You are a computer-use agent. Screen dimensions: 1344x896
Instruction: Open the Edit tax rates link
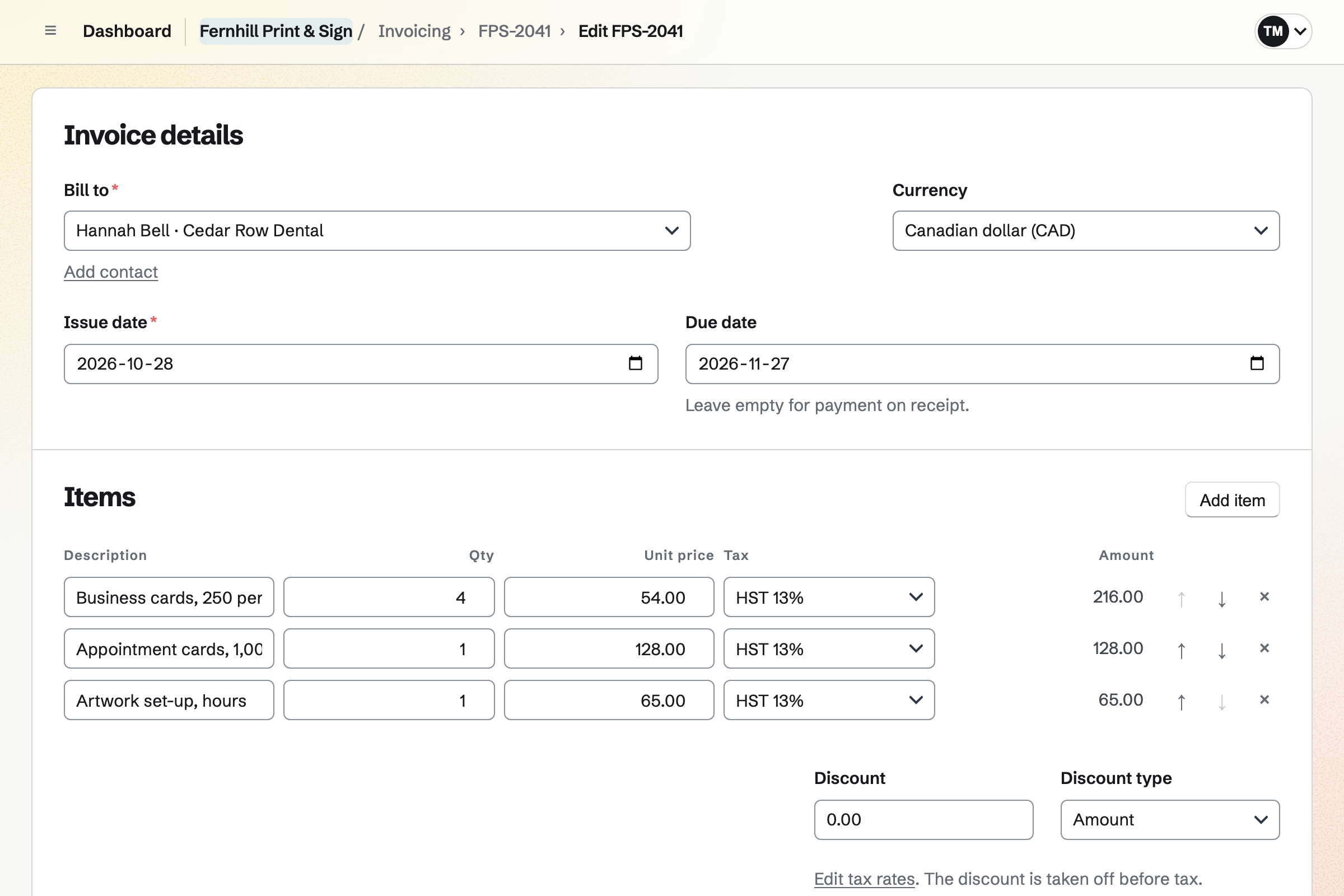(864, 879)
